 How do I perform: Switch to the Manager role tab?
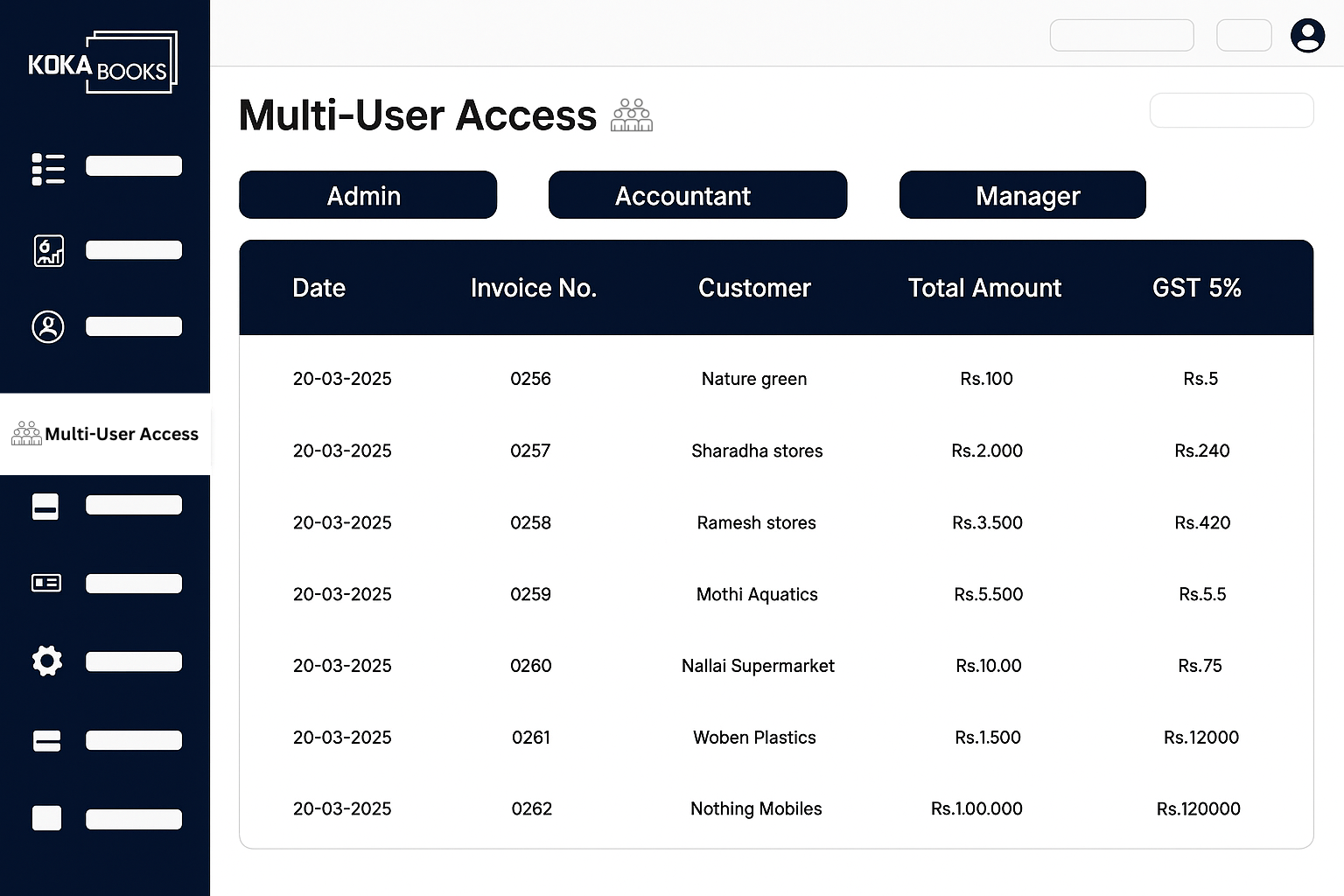click(x=1022, y=195)
